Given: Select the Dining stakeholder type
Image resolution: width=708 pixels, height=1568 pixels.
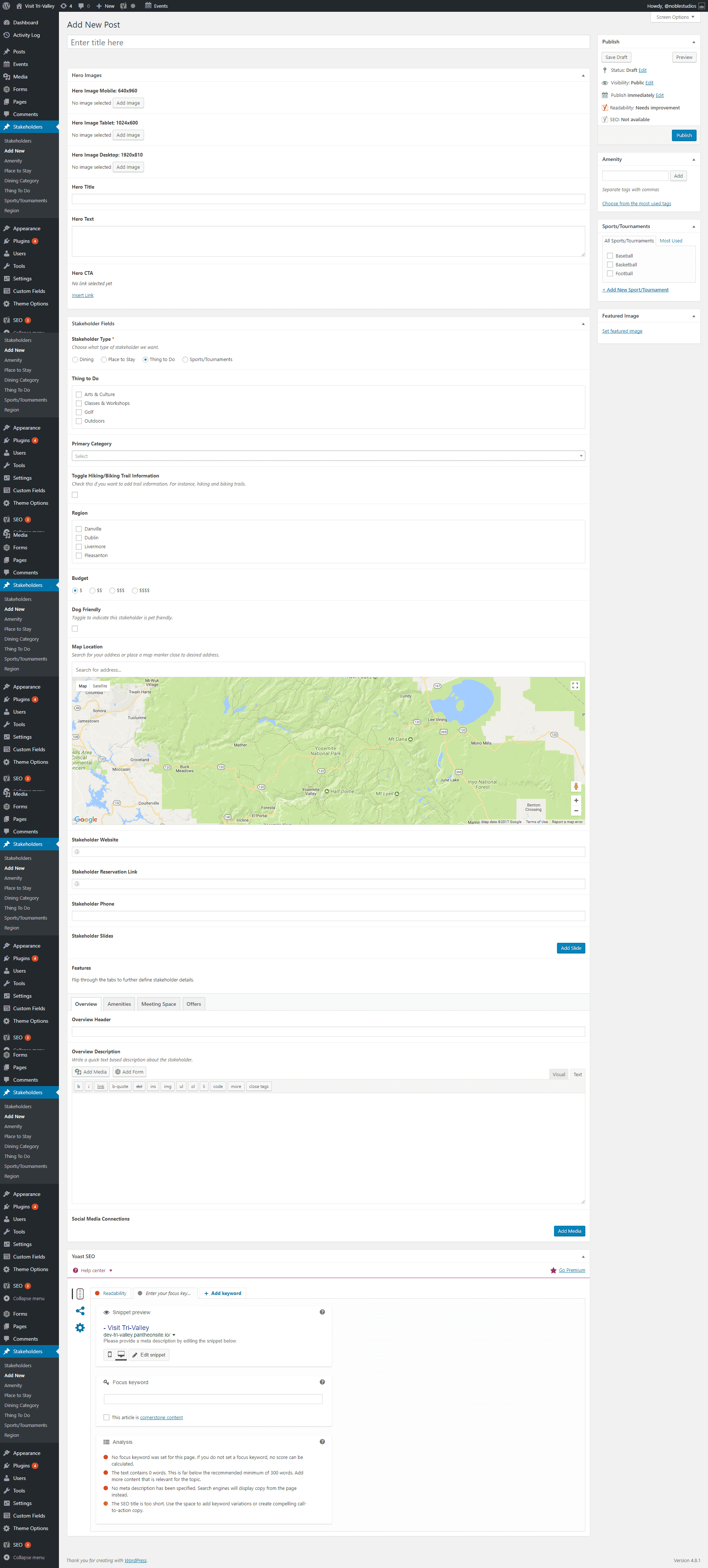Looking at the screenshot, I should [76, 360].
